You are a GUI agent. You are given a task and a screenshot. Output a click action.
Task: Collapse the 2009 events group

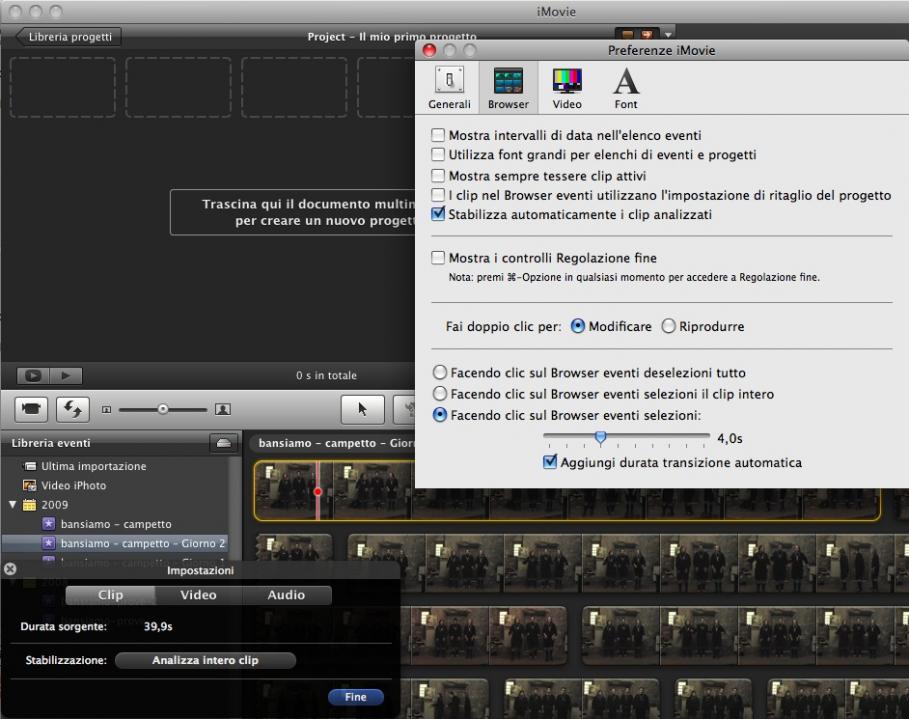click(x=12, y=504)
